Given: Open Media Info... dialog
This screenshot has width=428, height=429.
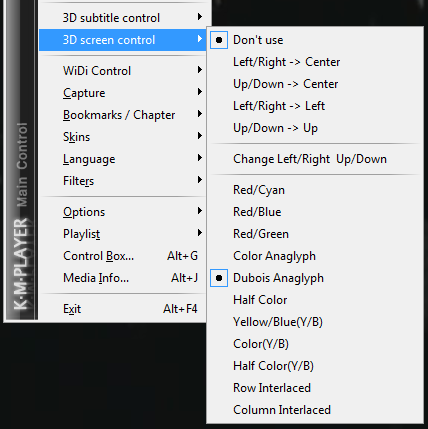Looking at the screenshot, I should tap(123, 278).
